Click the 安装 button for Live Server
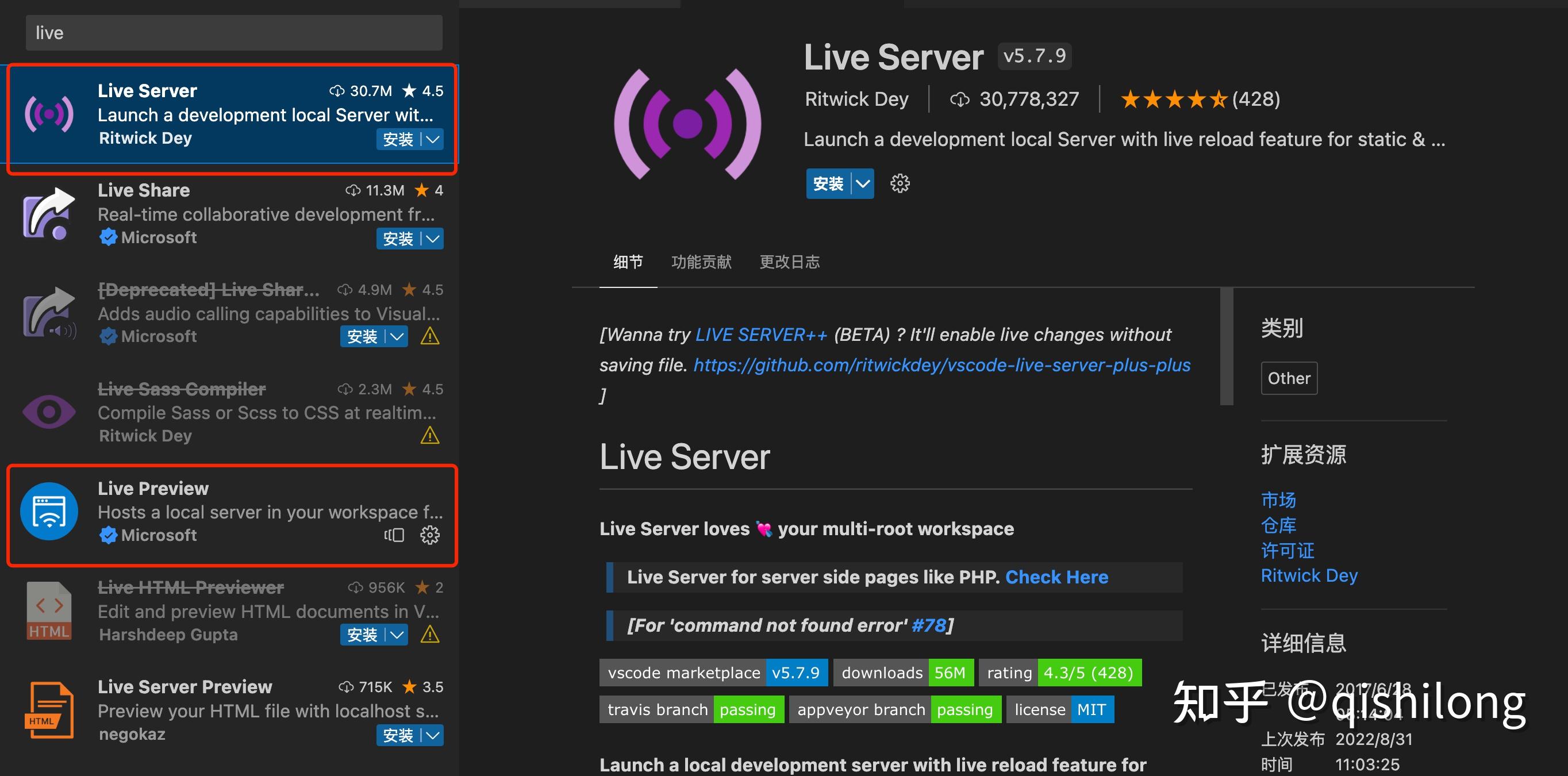The width and height of the screenshot is (1568, 776). [828, 183]
